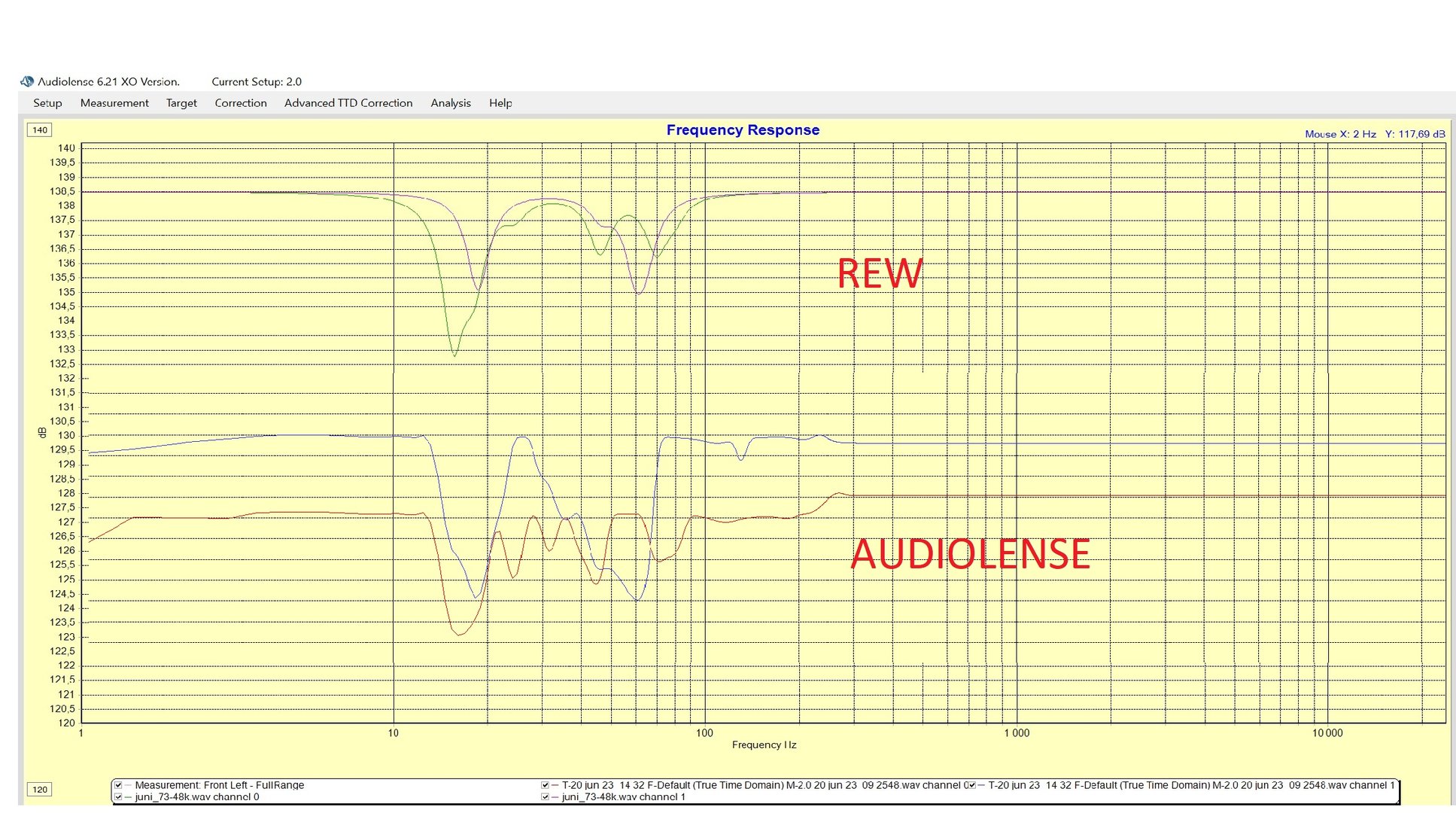This screenshot has height=813, width=1456.
Task: Toggle juni_73-48k.wav channel 0 checkbox
Action: [x=118, y=796]
